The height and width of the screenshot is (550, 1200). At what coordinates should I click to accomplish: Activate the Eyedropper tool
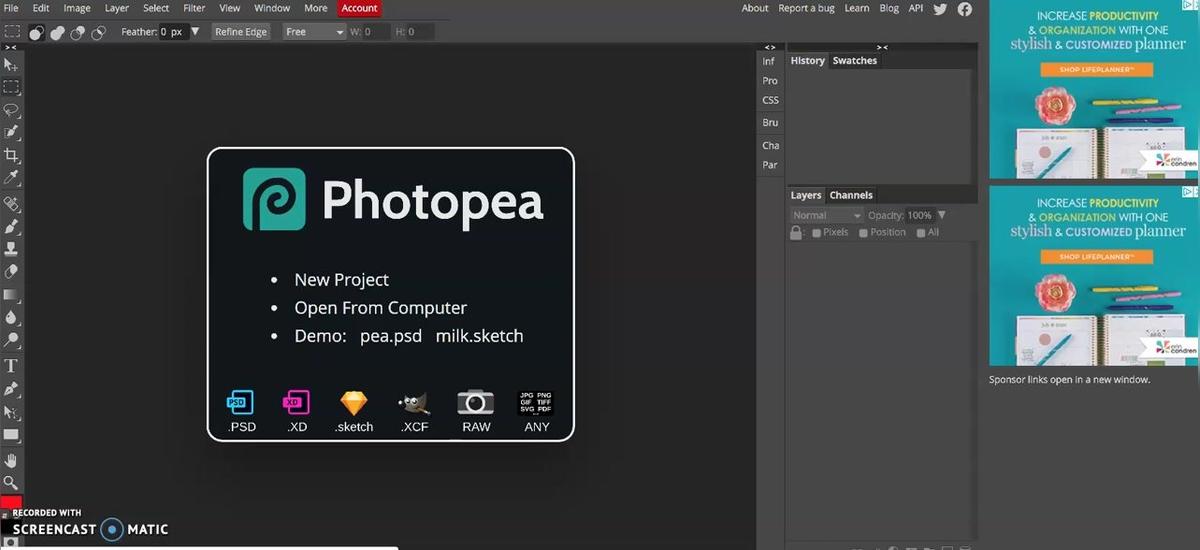point(11,178)
